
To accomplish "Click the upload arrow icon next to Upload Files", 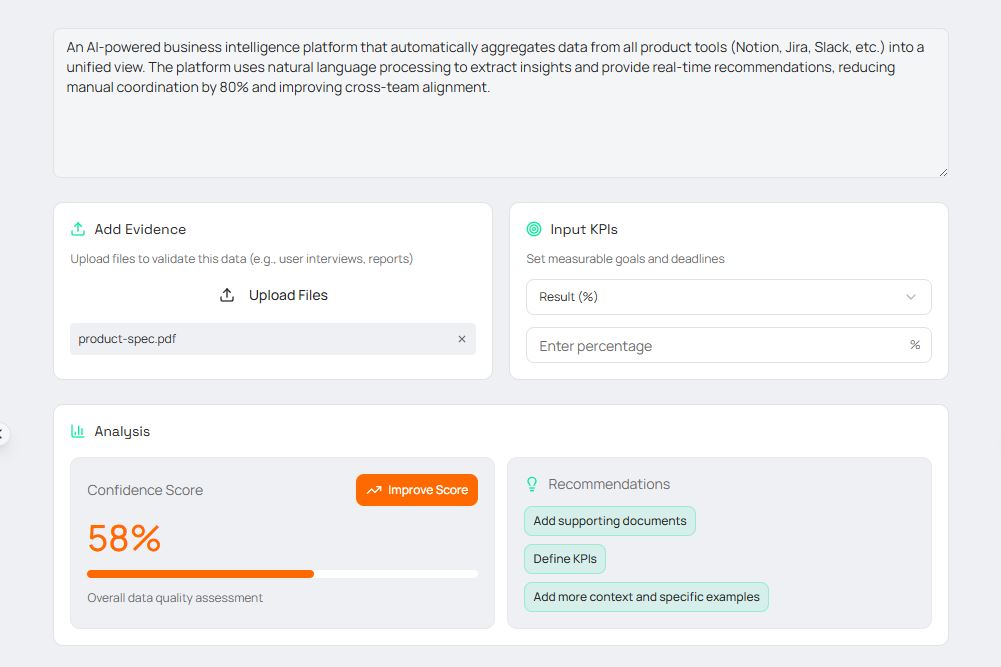I will tap(227, 295).
